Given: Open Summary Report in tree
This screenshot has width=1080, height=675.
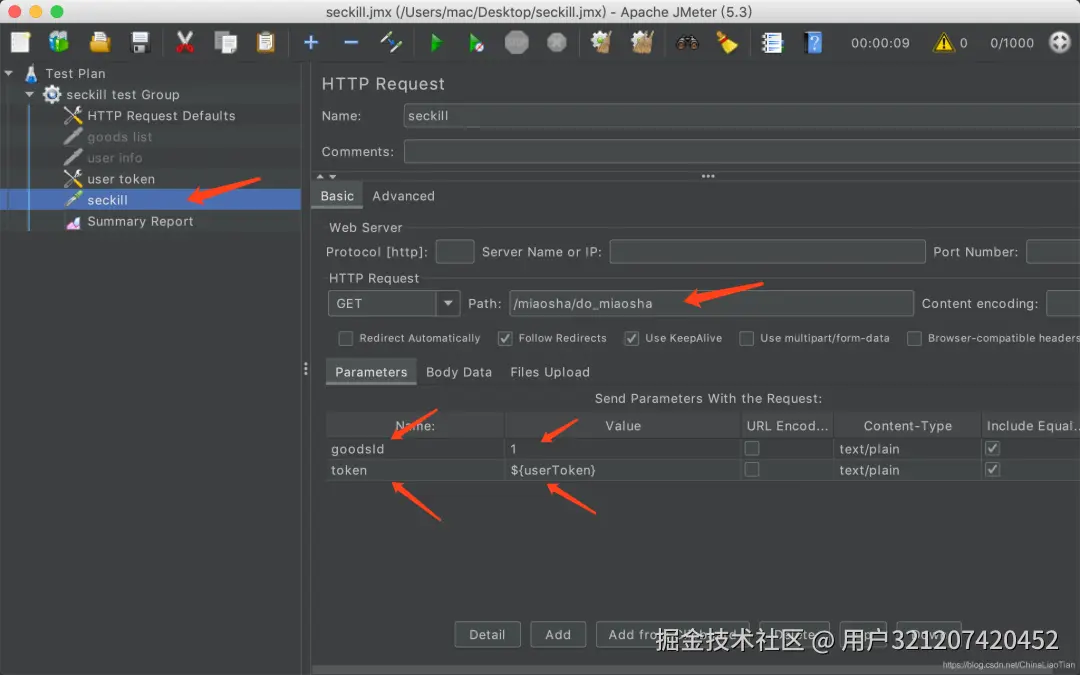Looking at the screenshot, I should coord(140,221).
